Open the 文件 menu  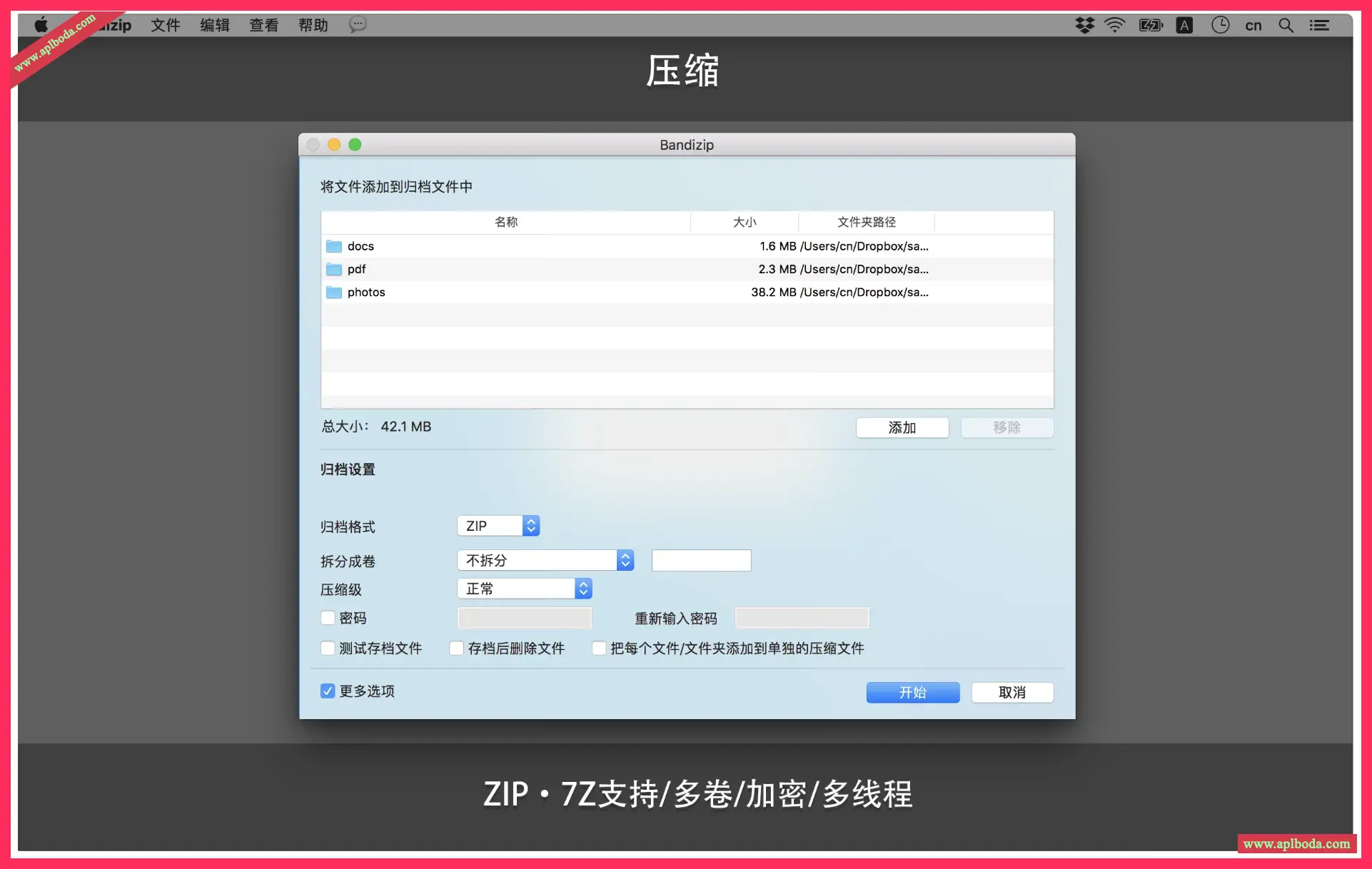click(x=165, y=26)
